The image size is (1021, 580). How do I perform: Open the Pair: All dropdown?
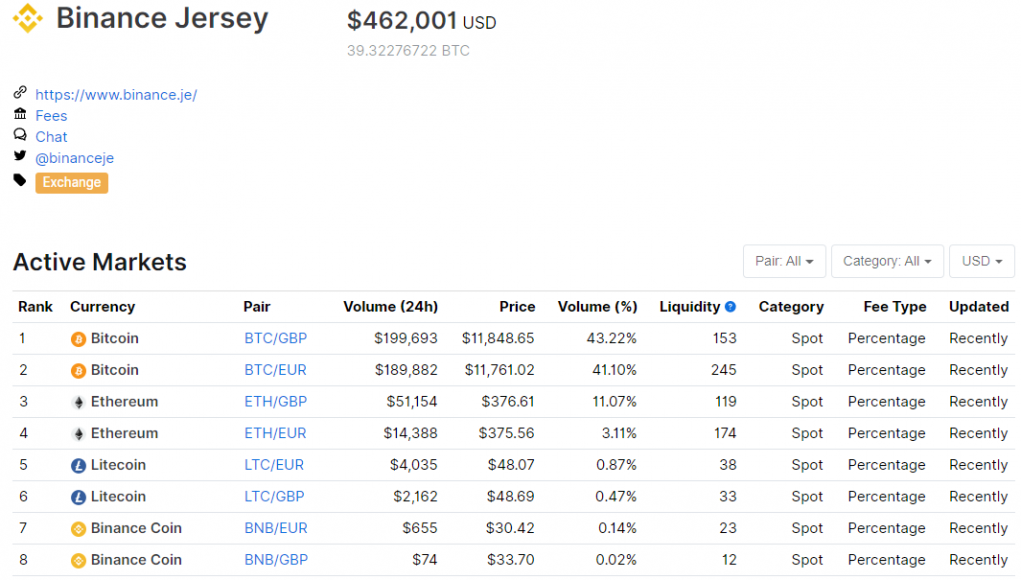coord(785,261)
